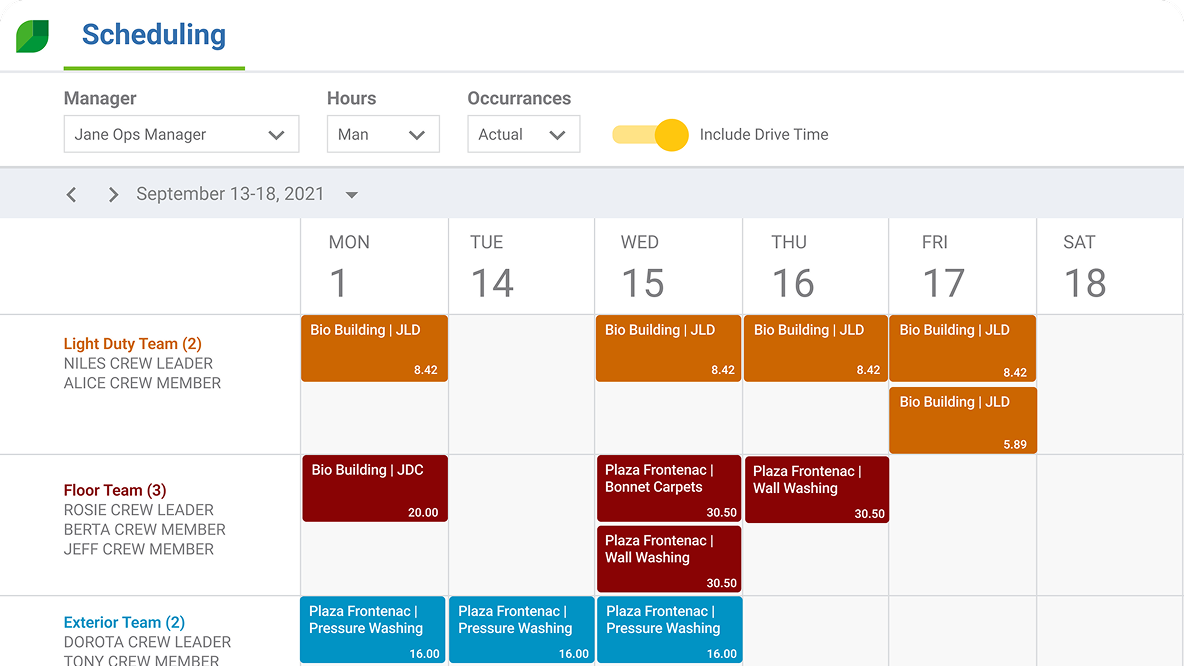Go to next week arrow

click(113, 195)
